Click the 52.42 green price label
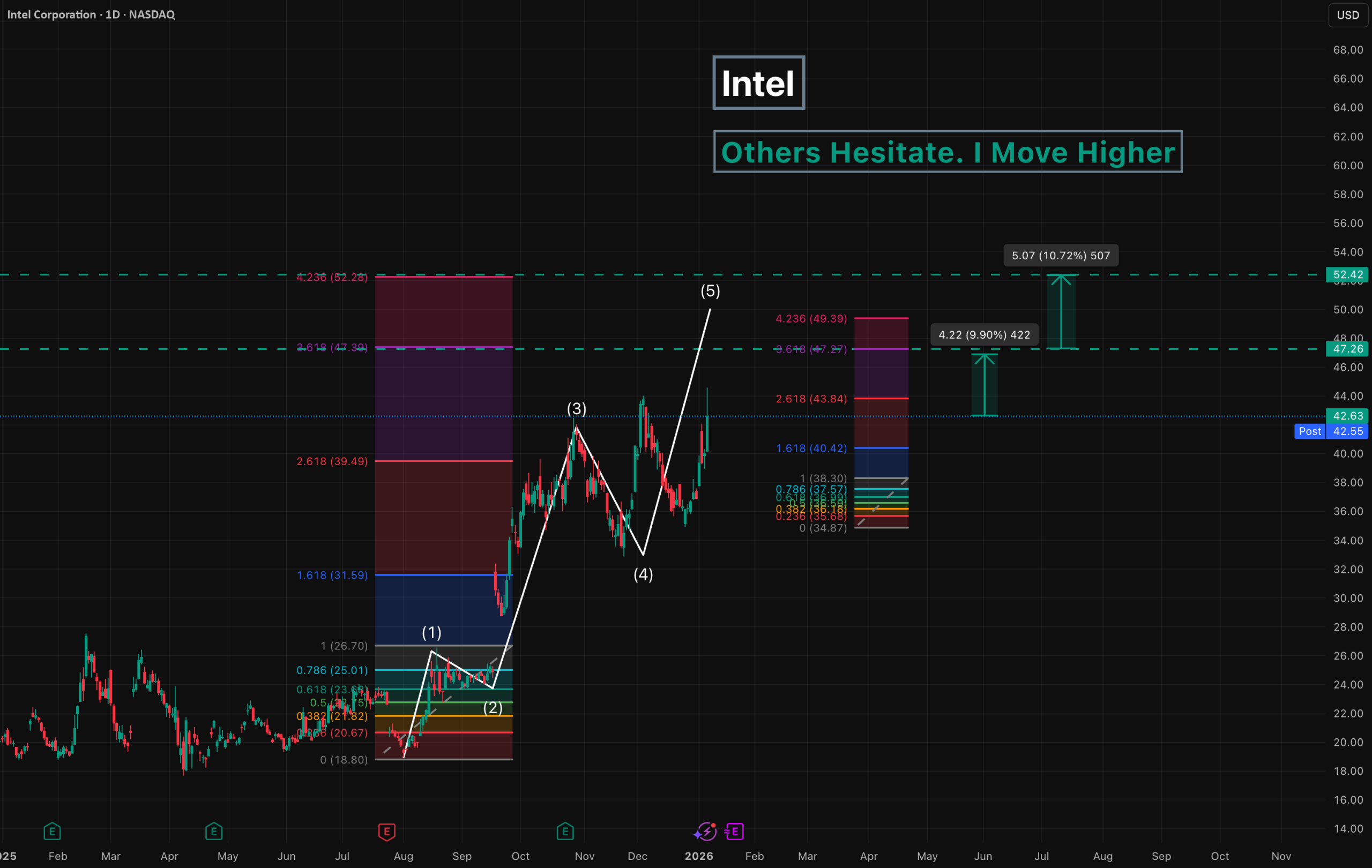Image resolution: width=1372 pixels, height=868 pixels. coord(1347,274)
